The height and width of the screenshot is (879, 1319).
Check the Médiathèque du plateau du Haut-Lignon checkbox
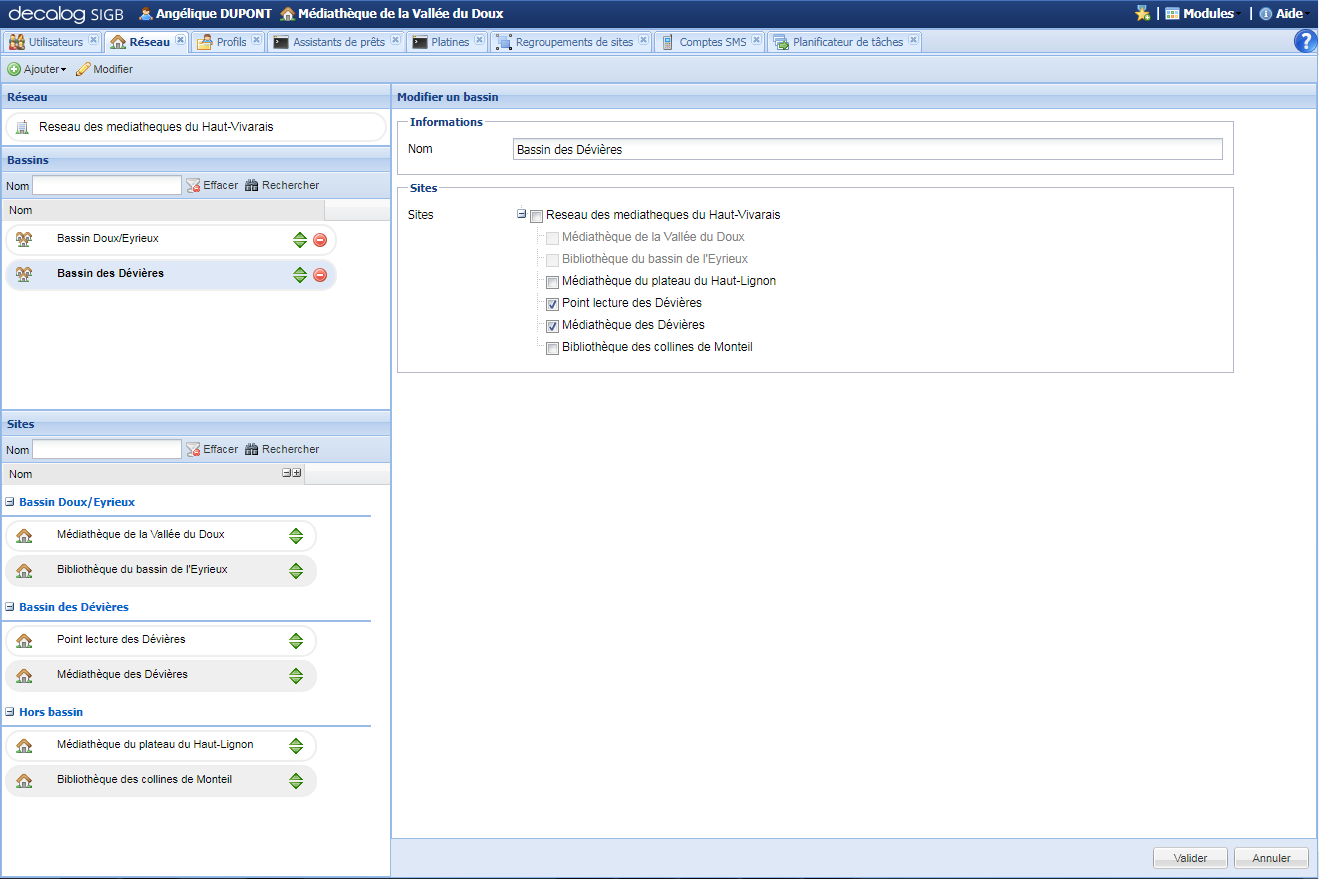(552, 282)
